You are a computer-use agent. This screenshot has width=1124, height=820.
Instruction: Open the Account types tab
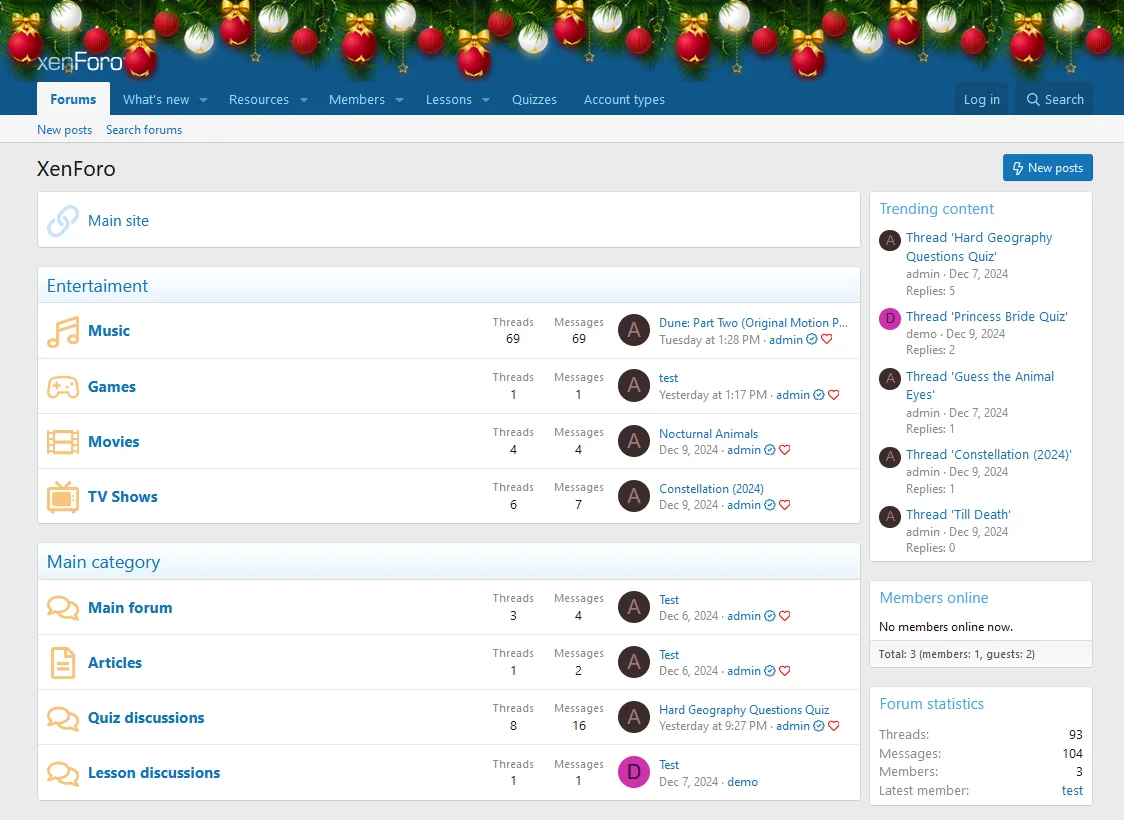624,100
